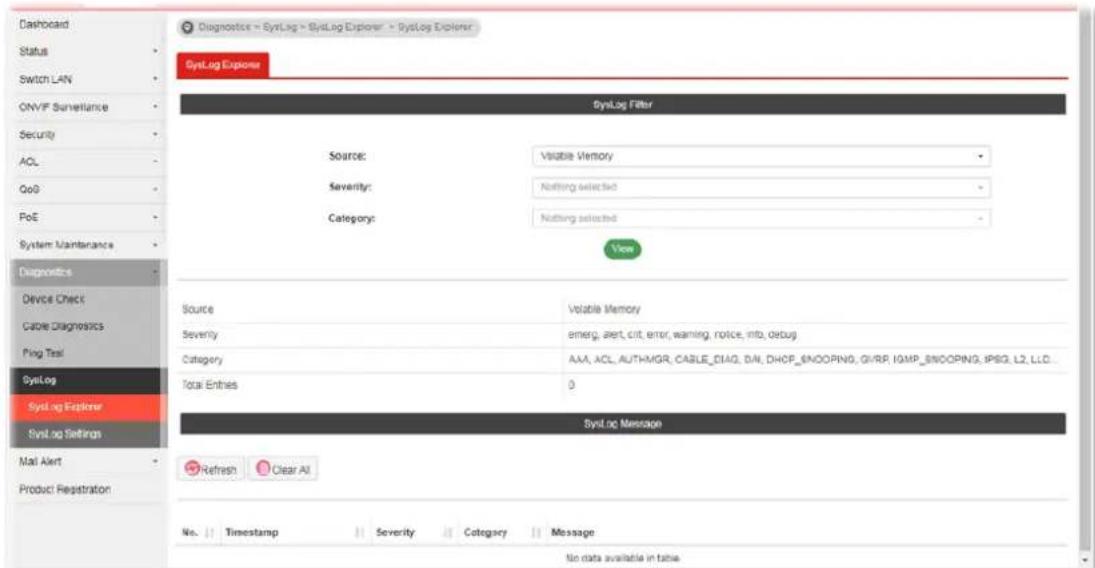Open the Category dropdown

coord(761,219)
